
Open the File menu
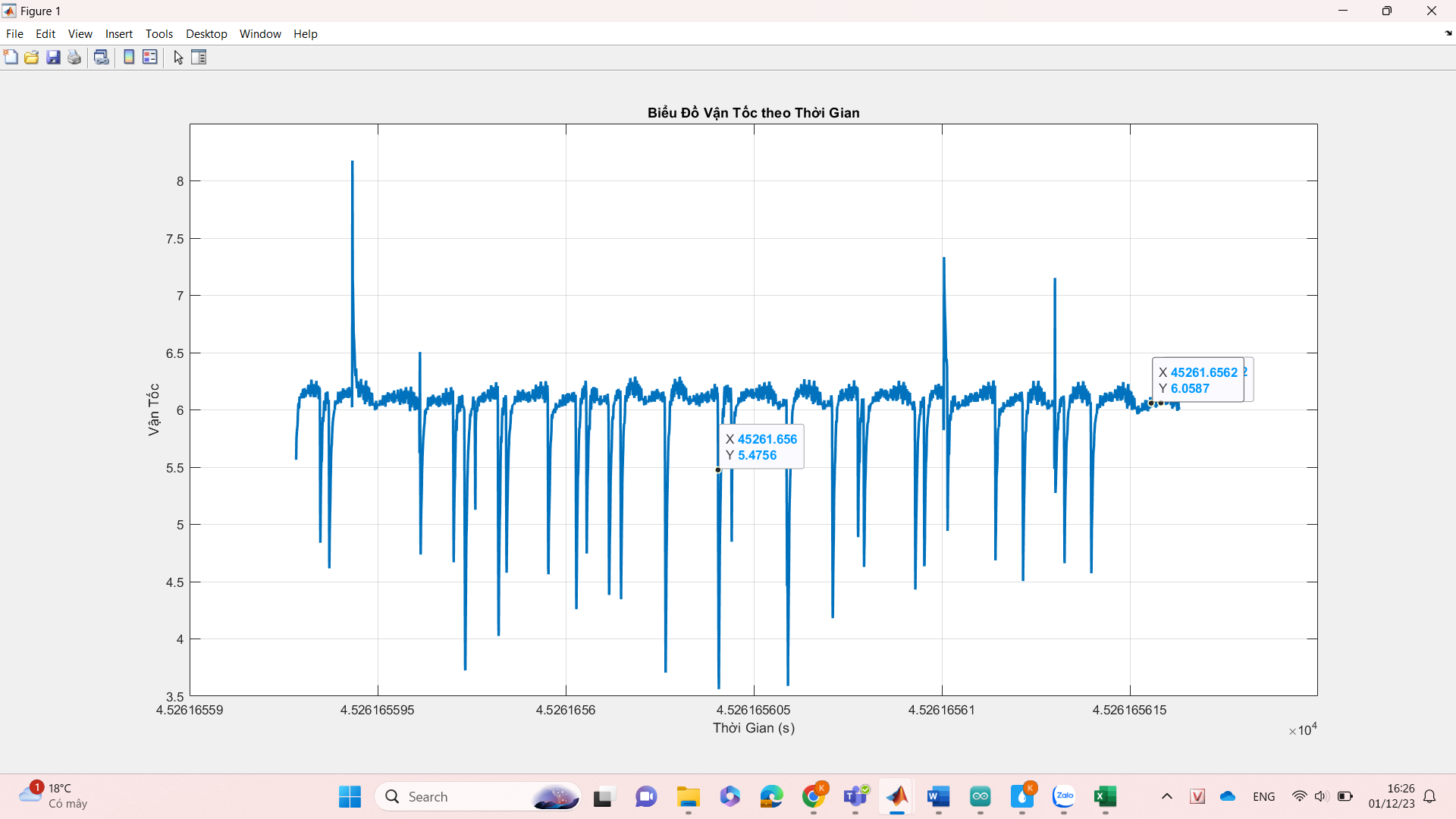pos(14,34)
